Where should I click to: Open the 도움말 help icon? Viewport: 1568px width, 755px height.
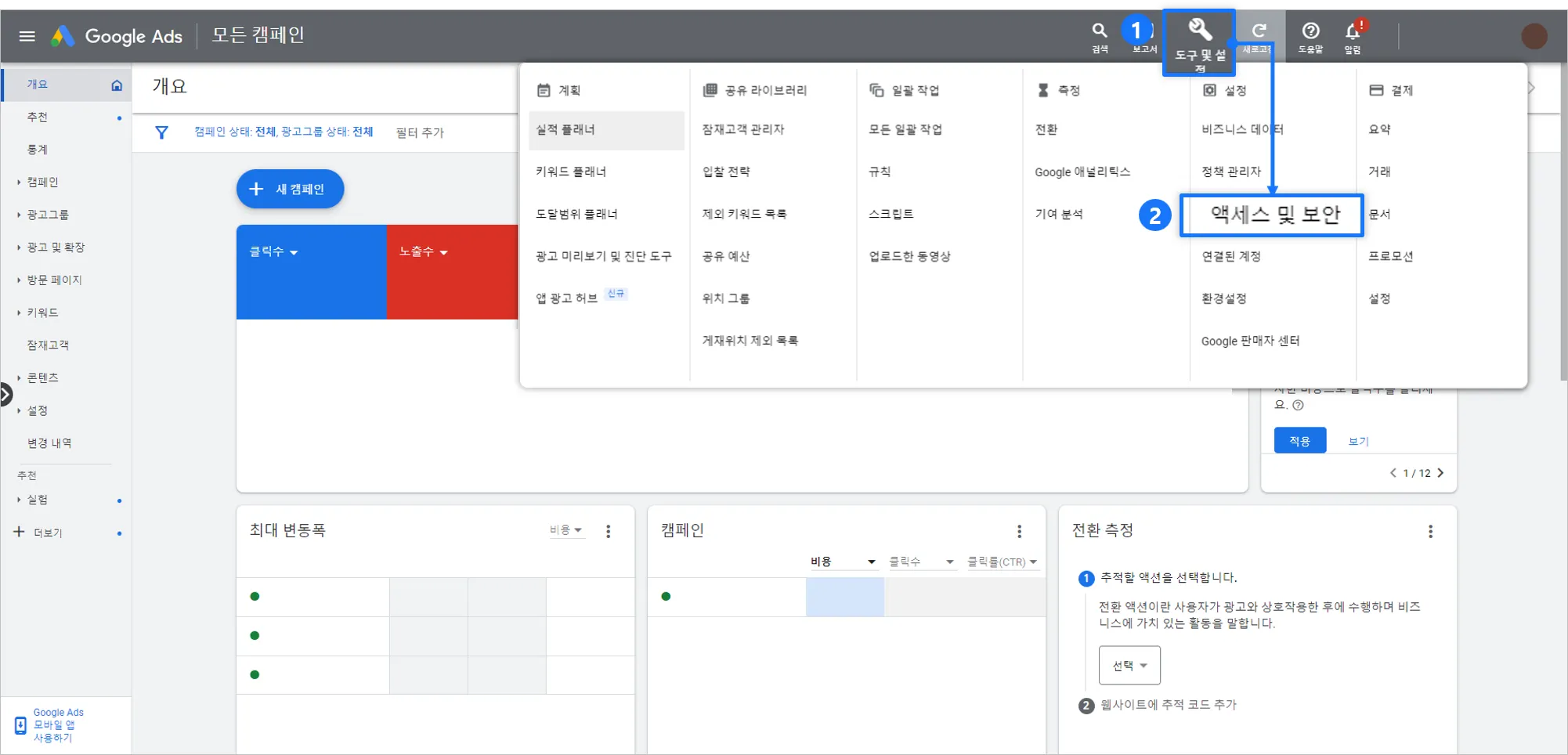1310,31
